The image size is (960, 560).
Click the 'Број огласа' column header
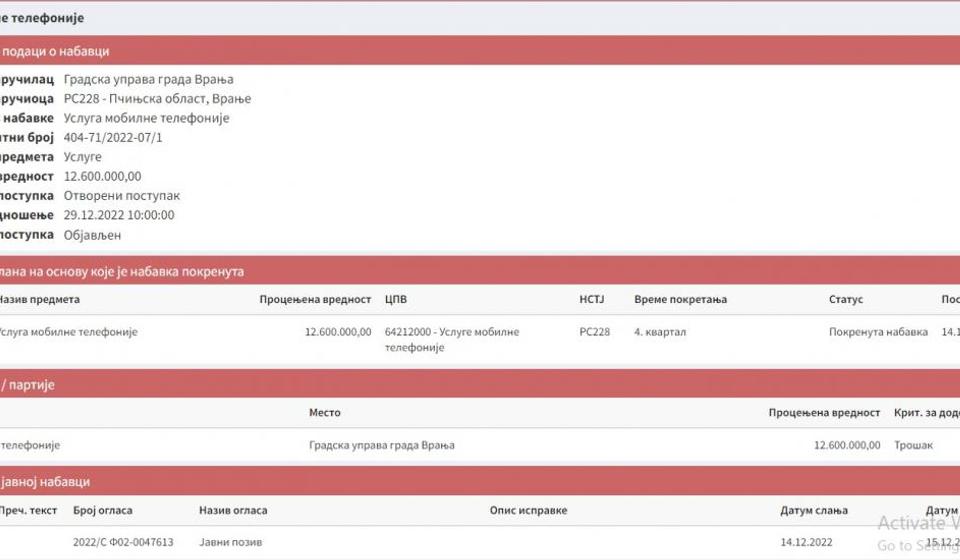[x=102, y=510]
